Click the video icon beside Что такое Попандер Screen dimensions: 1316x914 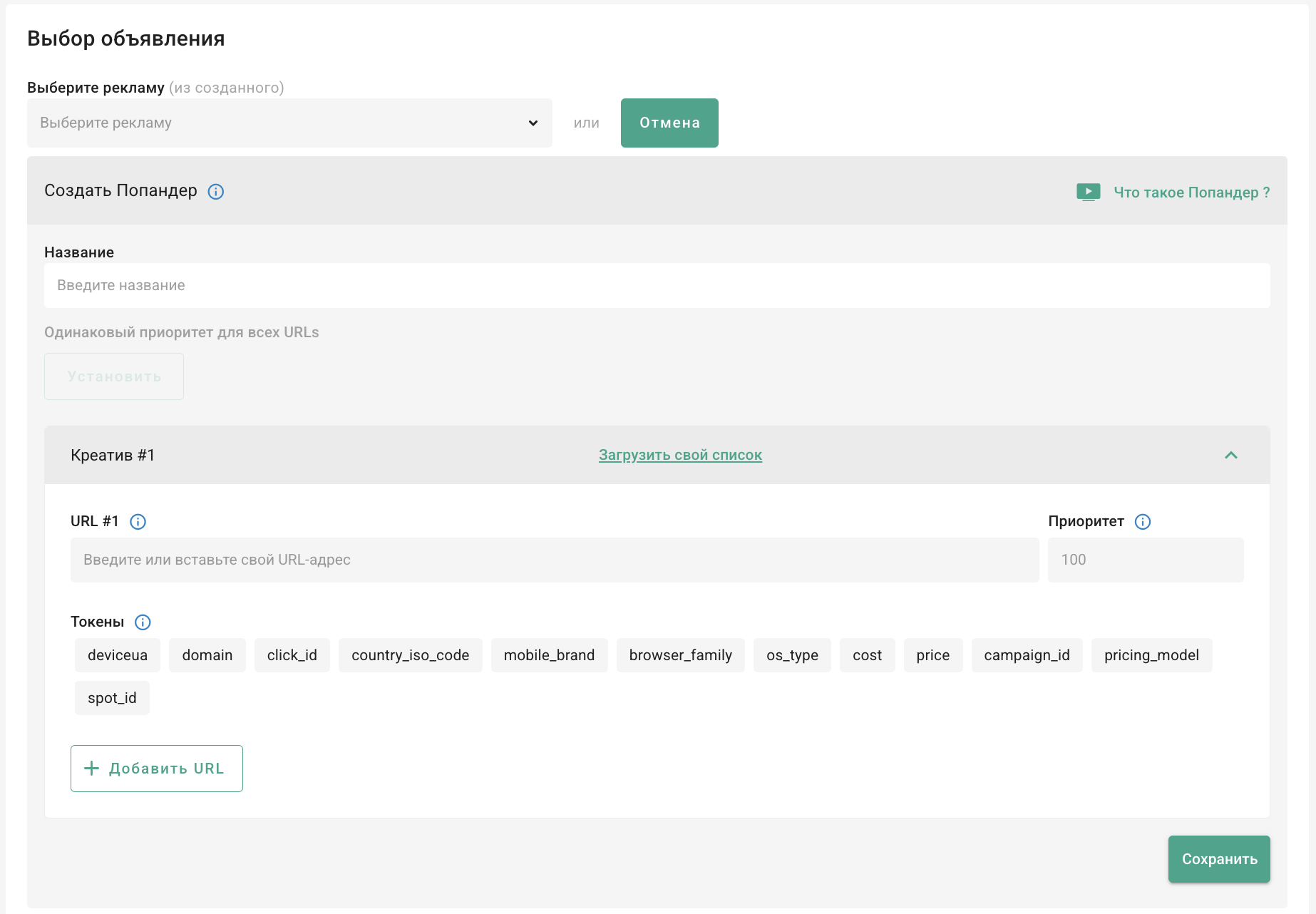click(x=1088, y=192)
